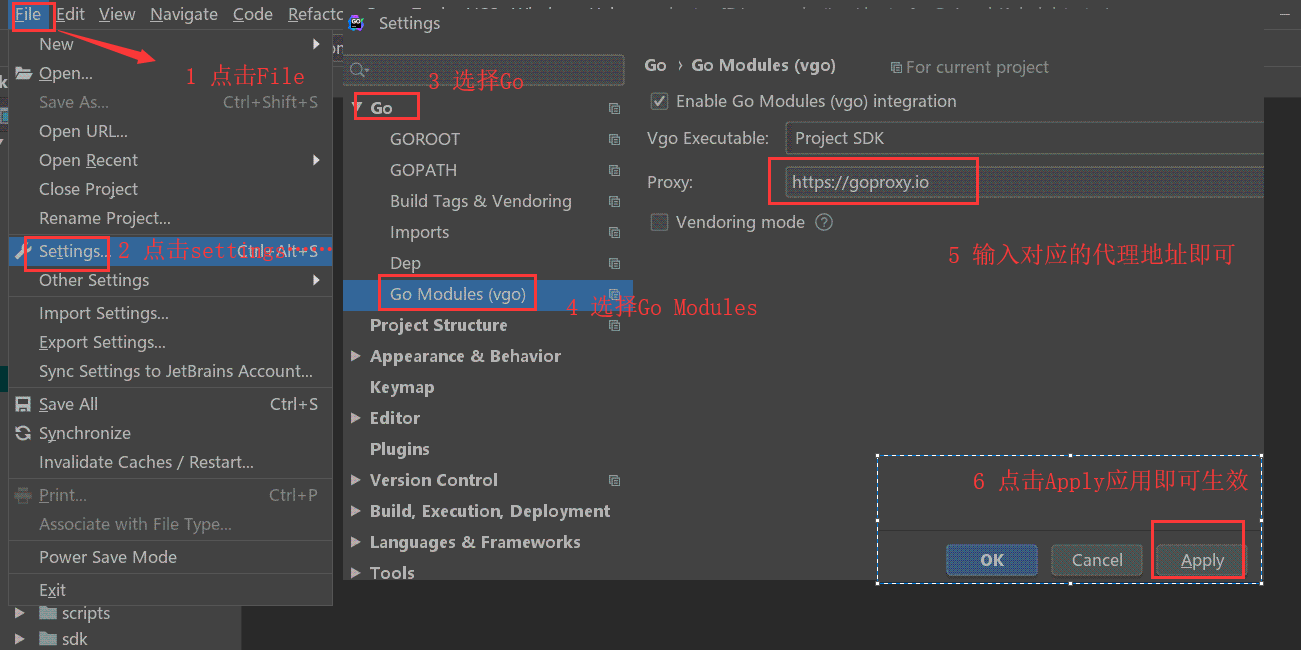Expand the Tools settings section
This screenshot has width=1301, height=650.
click(x=356, y=573)
